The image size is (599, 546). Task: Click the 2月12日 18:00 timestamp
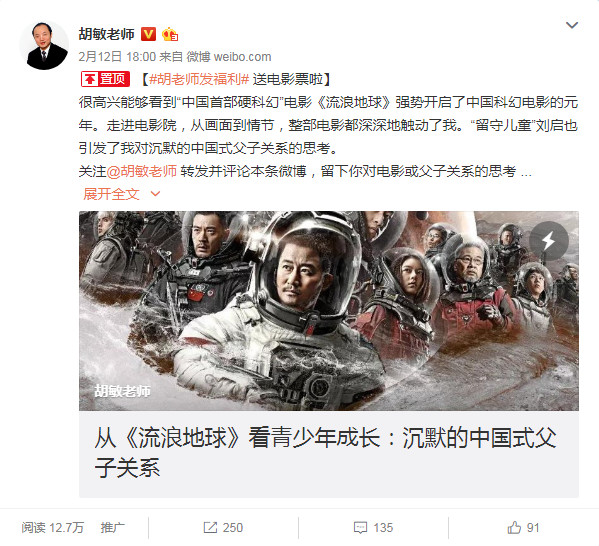coord(117,57)
